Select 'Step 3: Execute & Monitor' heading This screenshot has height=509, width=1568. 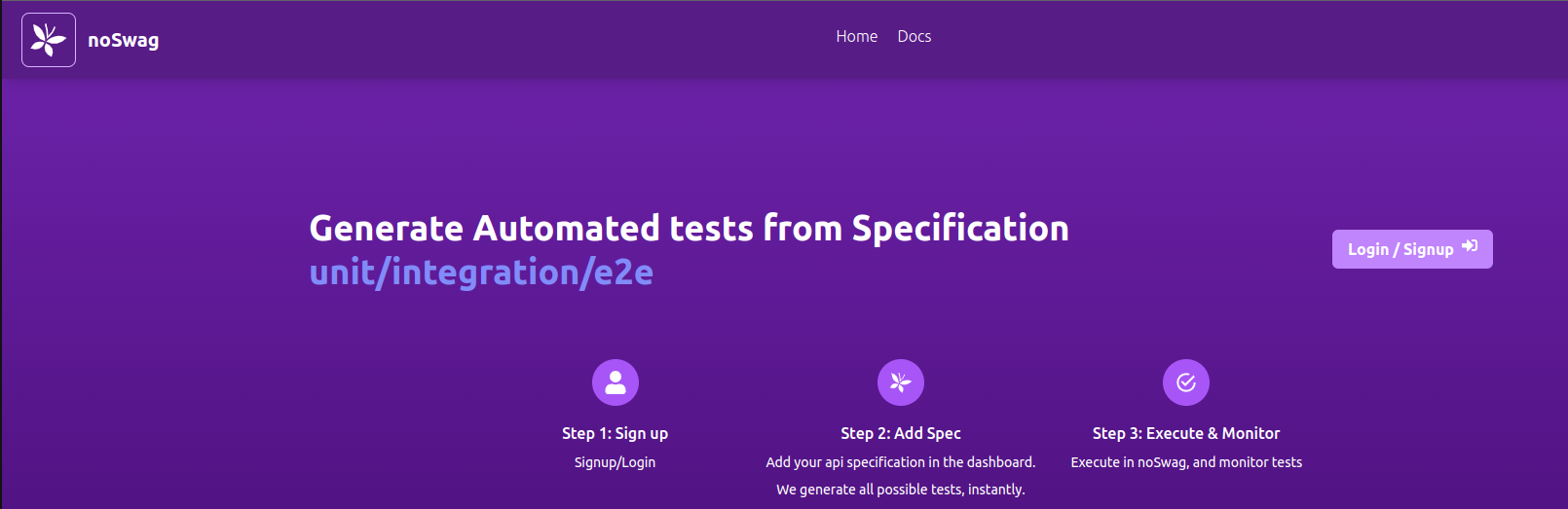[x=1186, y=433]
